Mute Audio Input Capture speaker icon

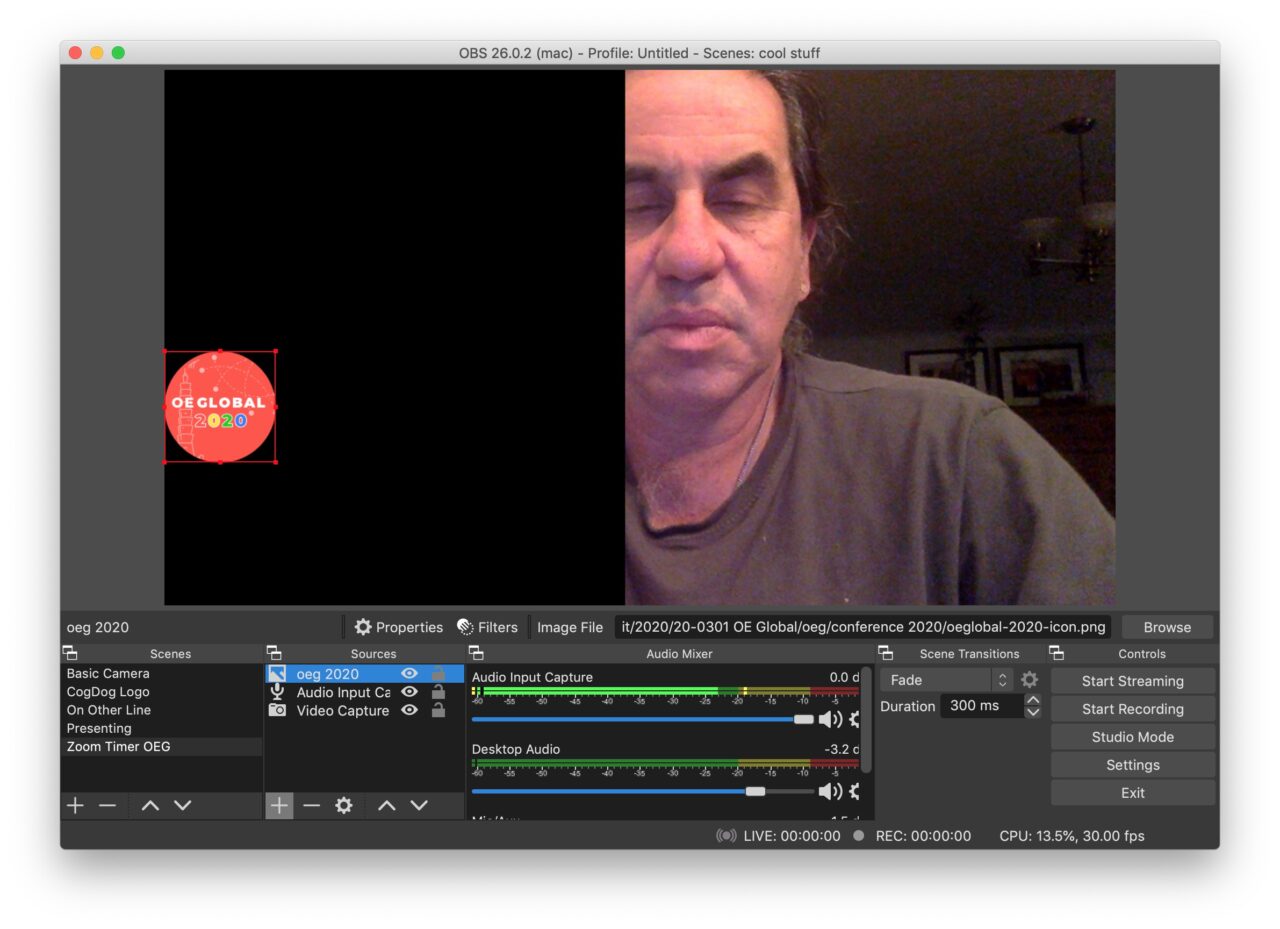tap(830, 719)
